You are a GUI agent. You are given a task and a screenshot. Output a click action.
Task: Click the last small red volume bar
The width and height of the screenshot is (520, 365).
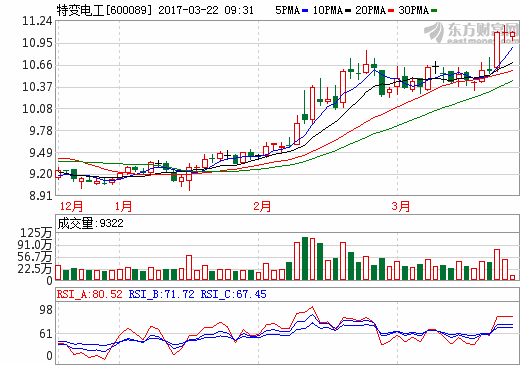(512, 277)
